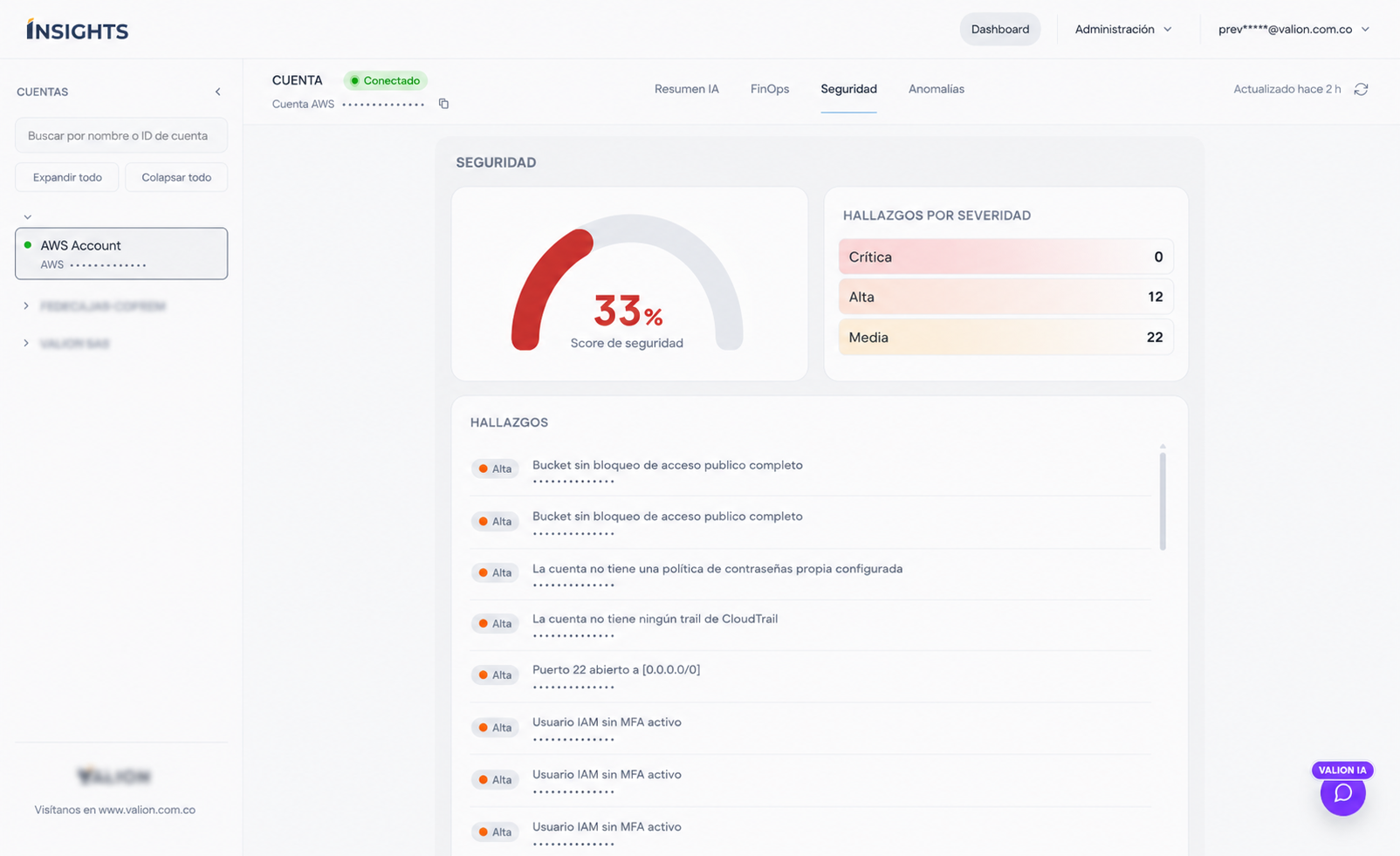The height and width of the screenshot is (856, 1400).
Task: Click the Crítica count of 0
Action: (x=1158, y=257)
